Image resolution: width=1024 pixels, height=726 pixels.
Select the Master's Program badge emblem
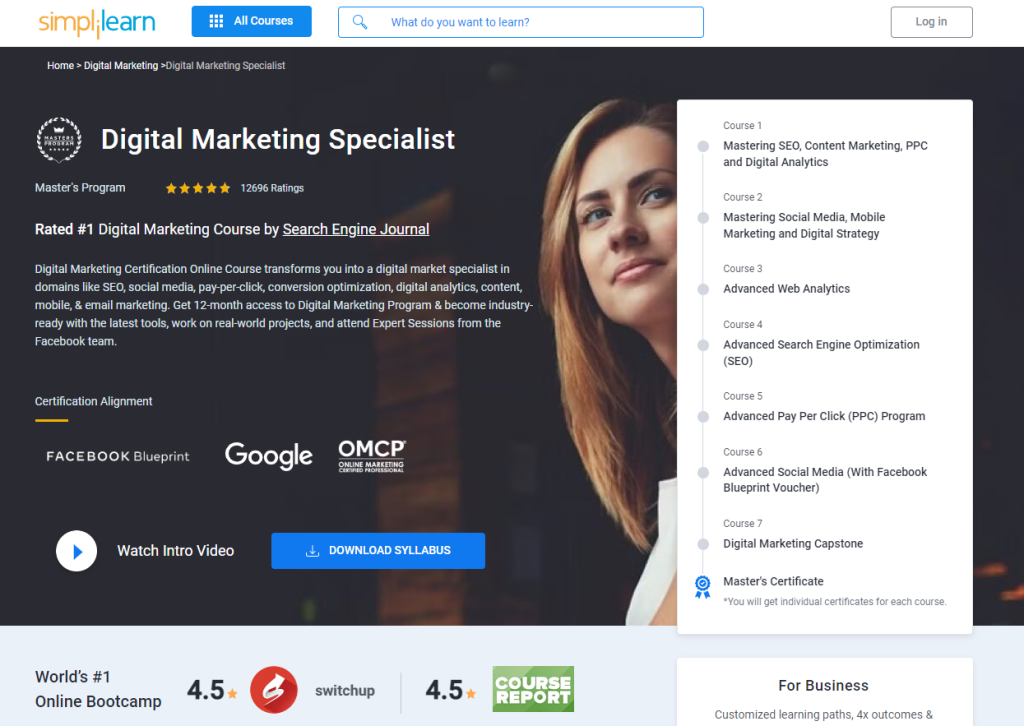pos(59,140)
